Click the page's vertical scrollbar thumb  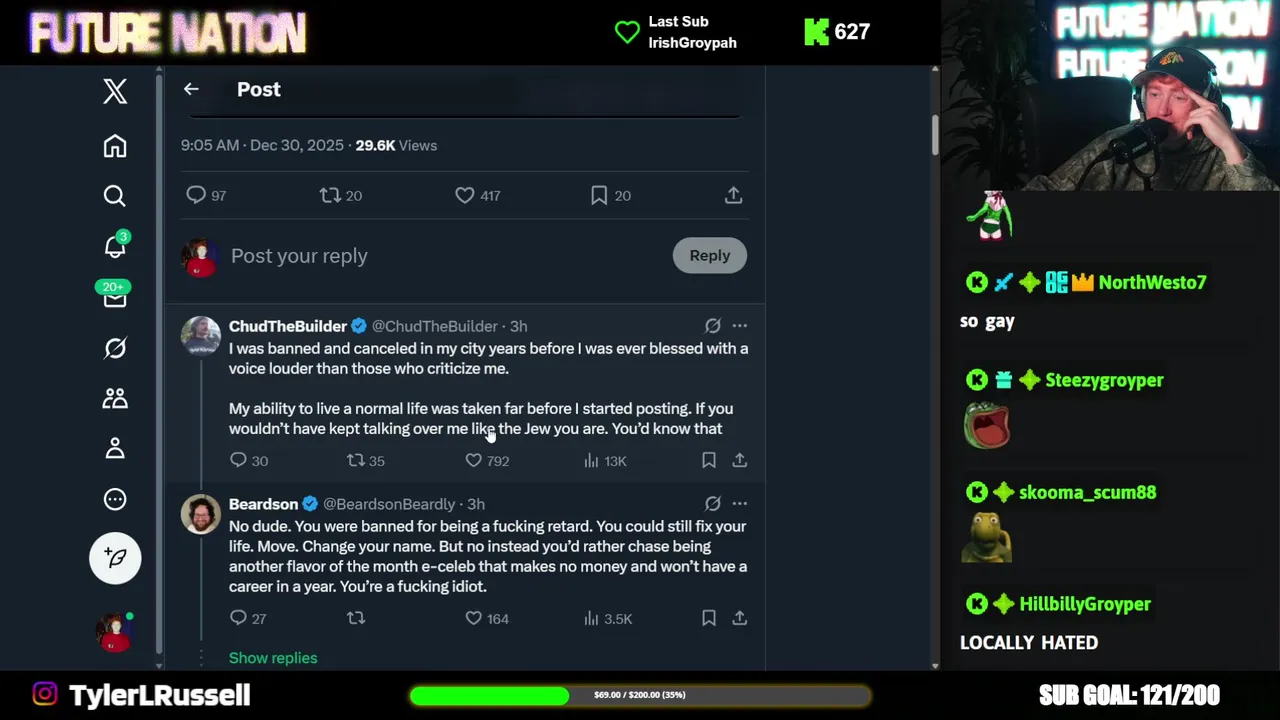click(935, 135)
